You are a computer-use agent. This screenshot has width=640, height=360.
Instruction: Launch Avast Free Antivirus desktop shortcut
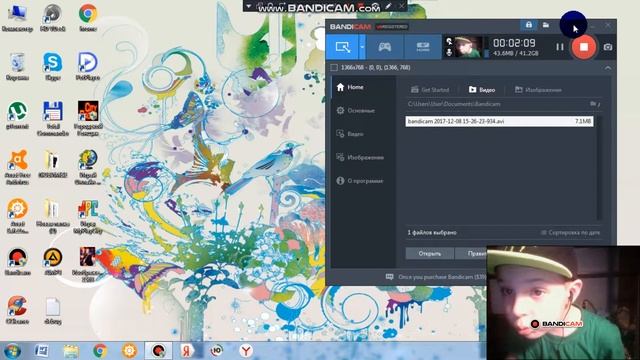pos(17,167)
